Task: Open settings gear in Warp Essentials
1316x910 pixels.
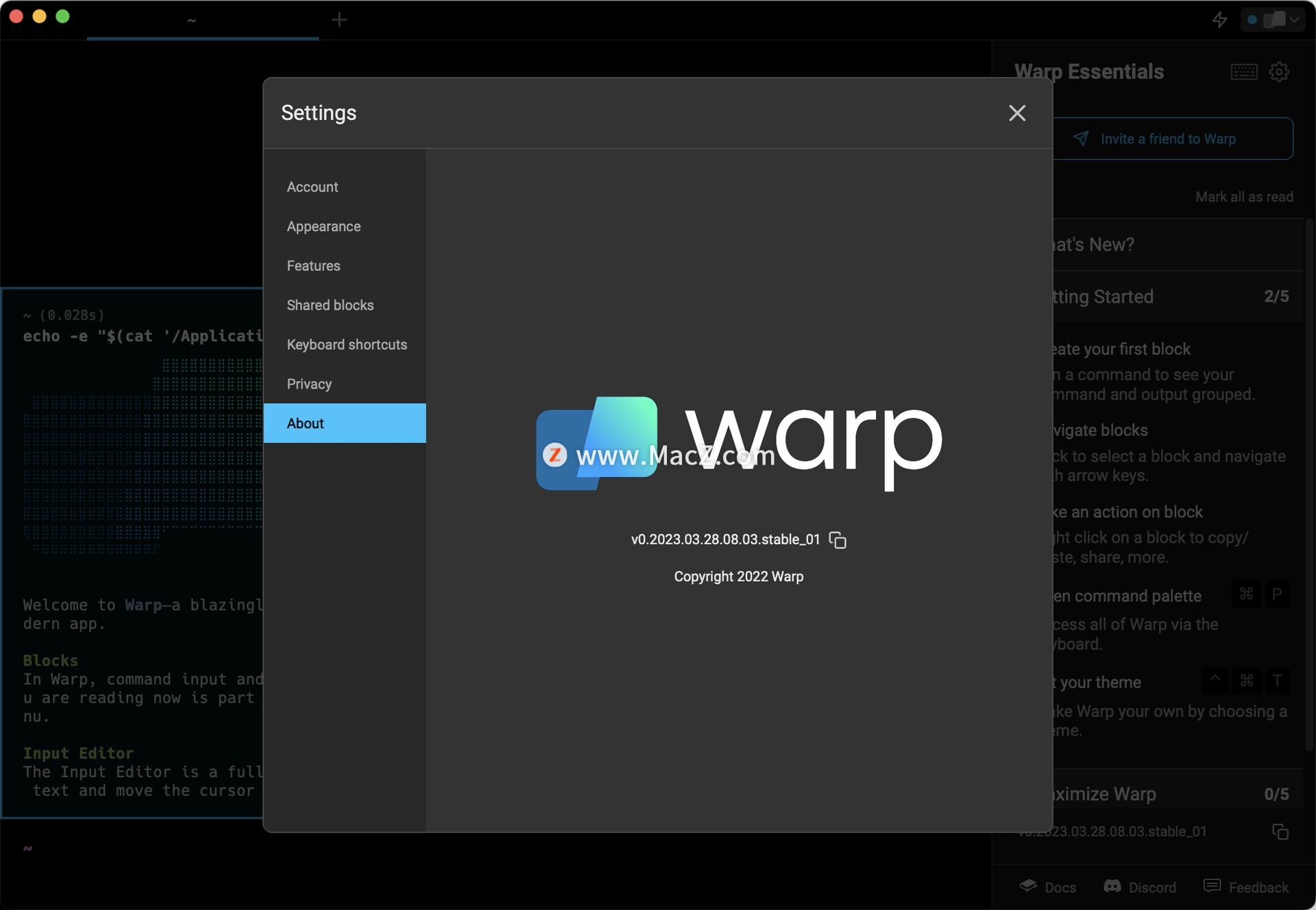Action: click(x=1279, y=72)
